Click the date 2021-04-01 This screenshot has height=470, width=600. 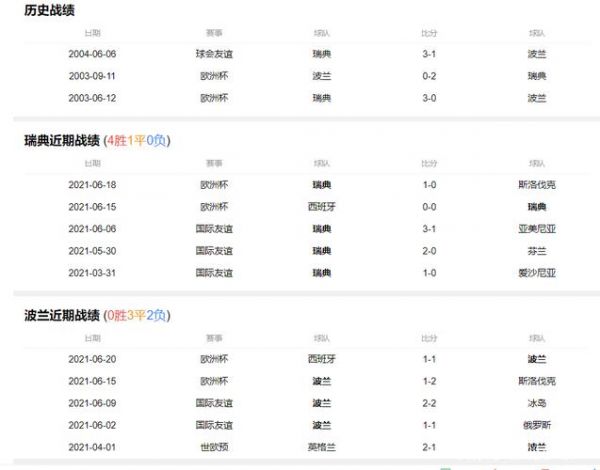pos(92,447)
